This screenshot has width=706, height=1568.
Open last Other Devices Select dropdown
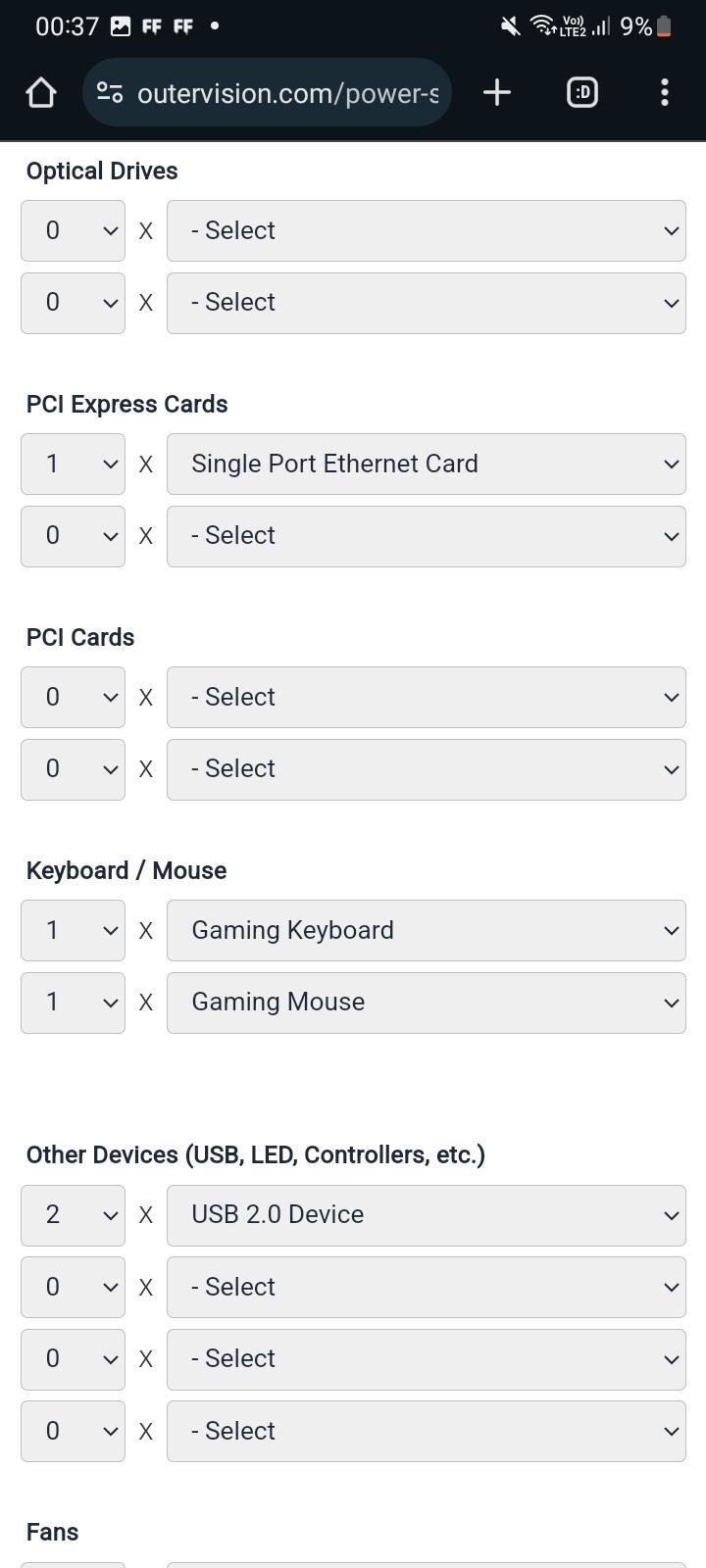(427, 1431)
